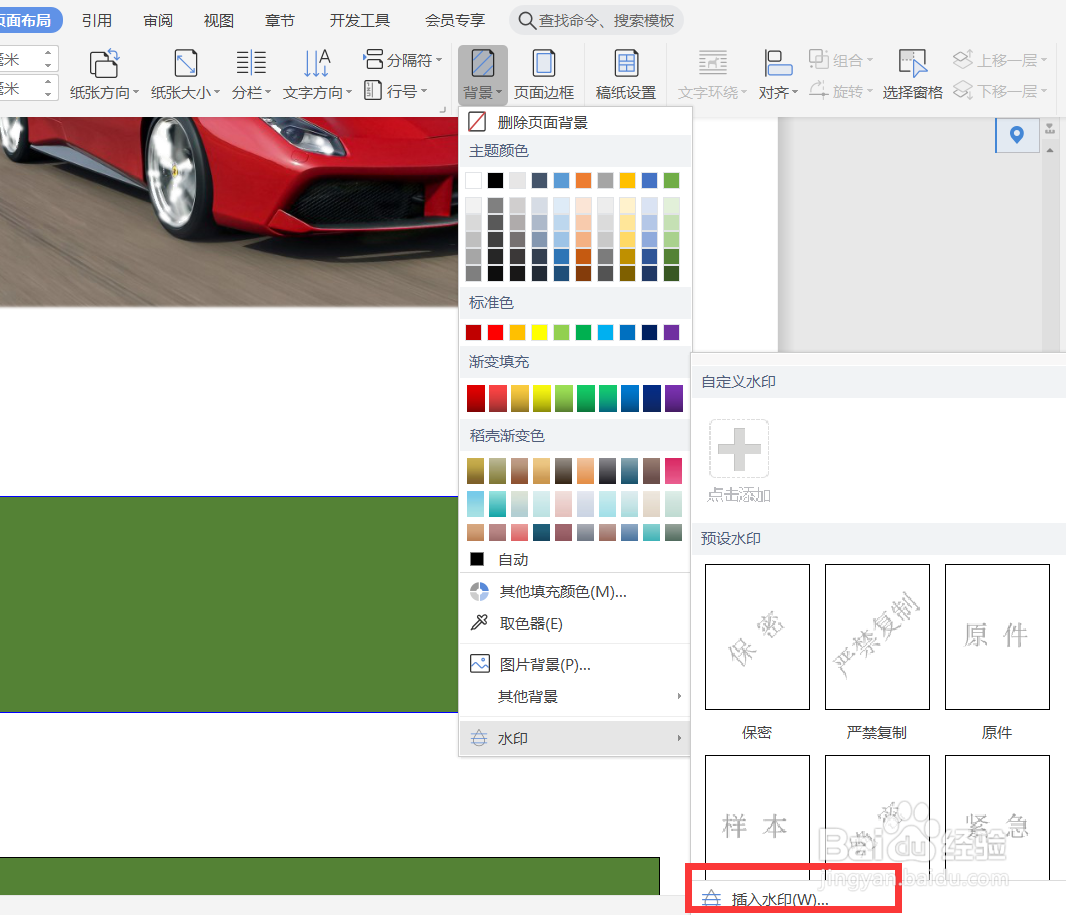Switch to the Developer Tools (开发工具) tab

pos(360,20)
